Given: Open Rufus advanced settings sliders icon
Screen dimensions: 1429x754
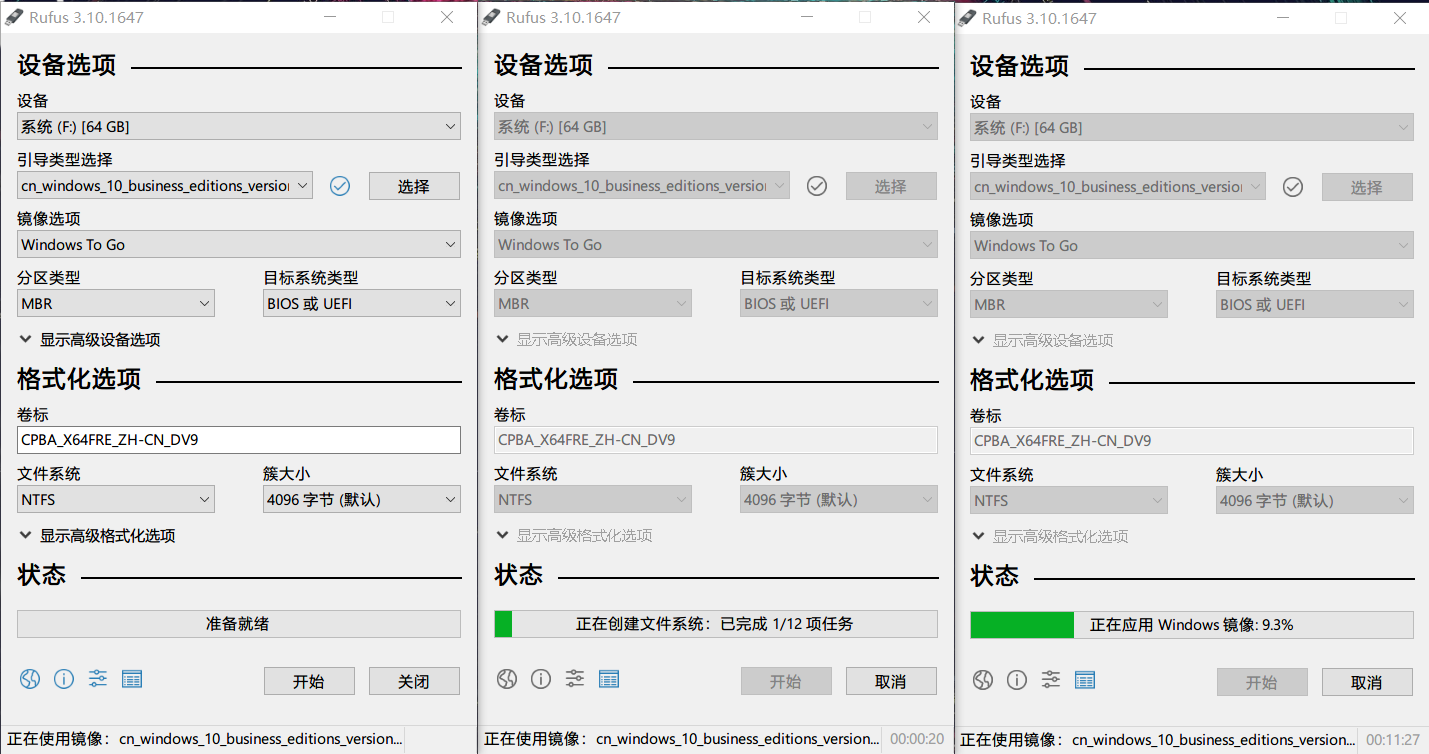Looking at the screenshot, I should tap(97, 678).
